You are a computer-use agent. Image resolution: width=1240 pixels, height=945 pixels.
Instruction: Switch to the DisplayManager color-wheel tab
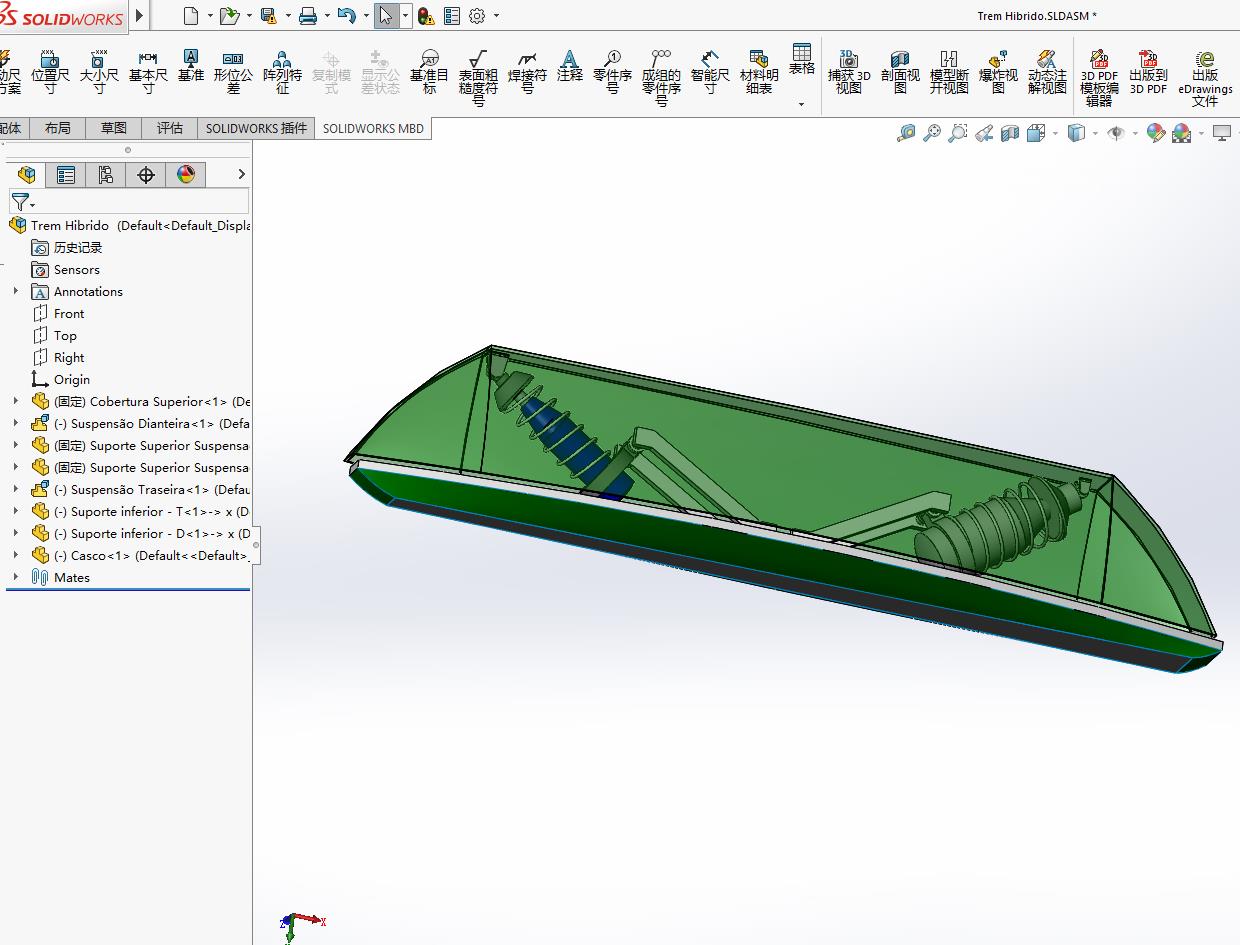click(186, 175)
